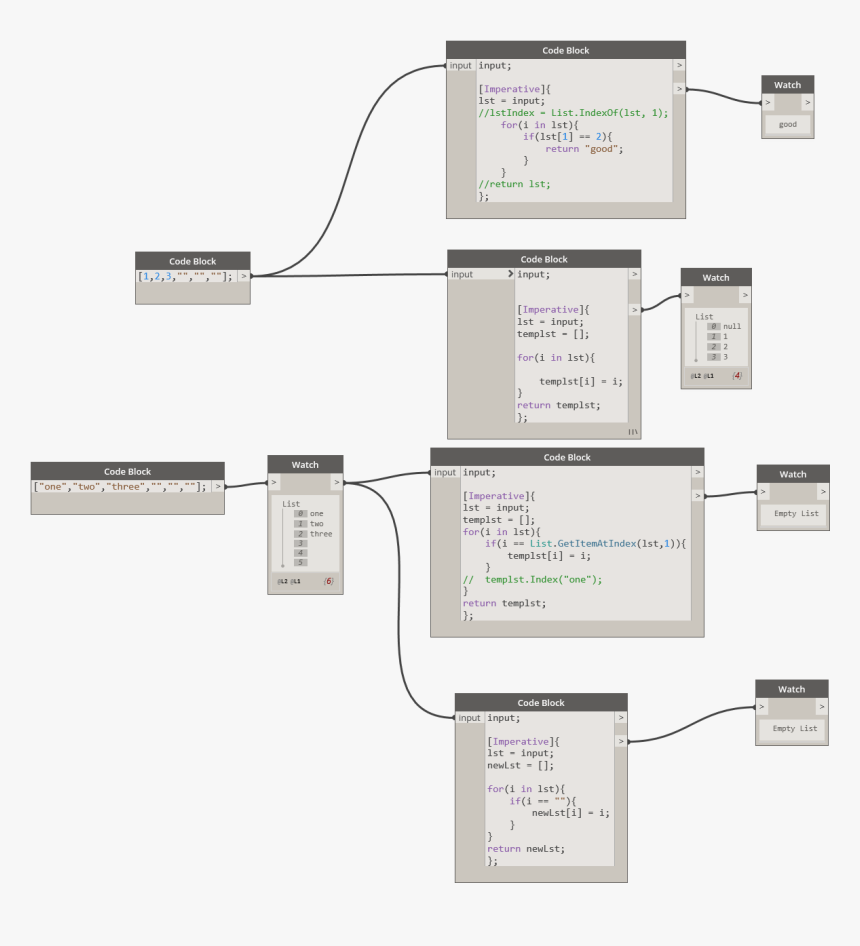Expand the input chevron on the bottom-right Watch node
Image resolution: width=860 pixels, height=946 pixels.
(x=762, y=706)
